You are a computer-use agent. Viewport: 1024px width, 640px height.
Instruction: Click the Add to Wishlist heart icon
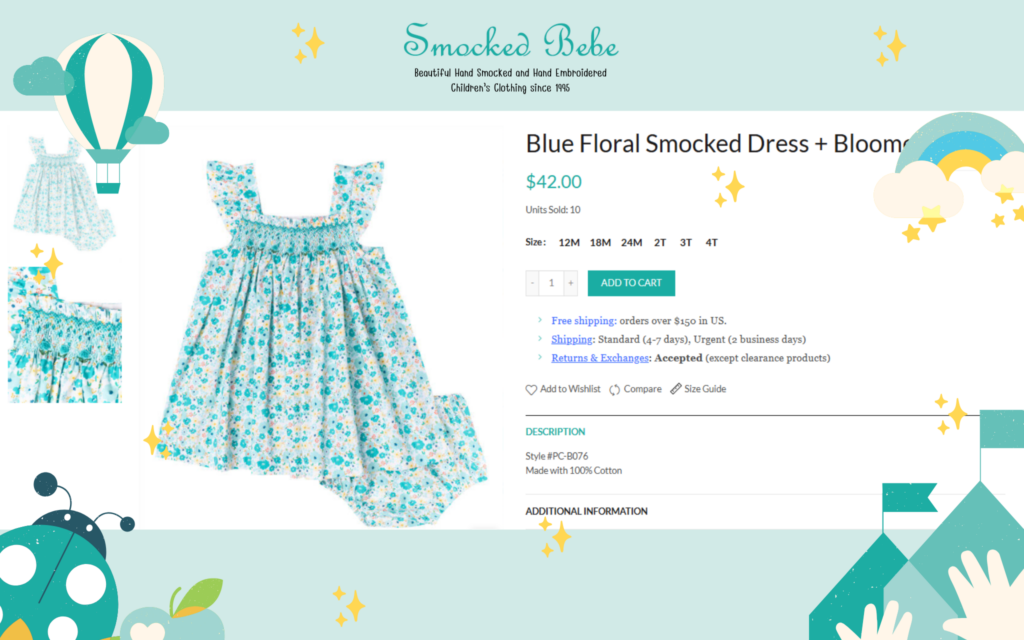click(531, 390)
